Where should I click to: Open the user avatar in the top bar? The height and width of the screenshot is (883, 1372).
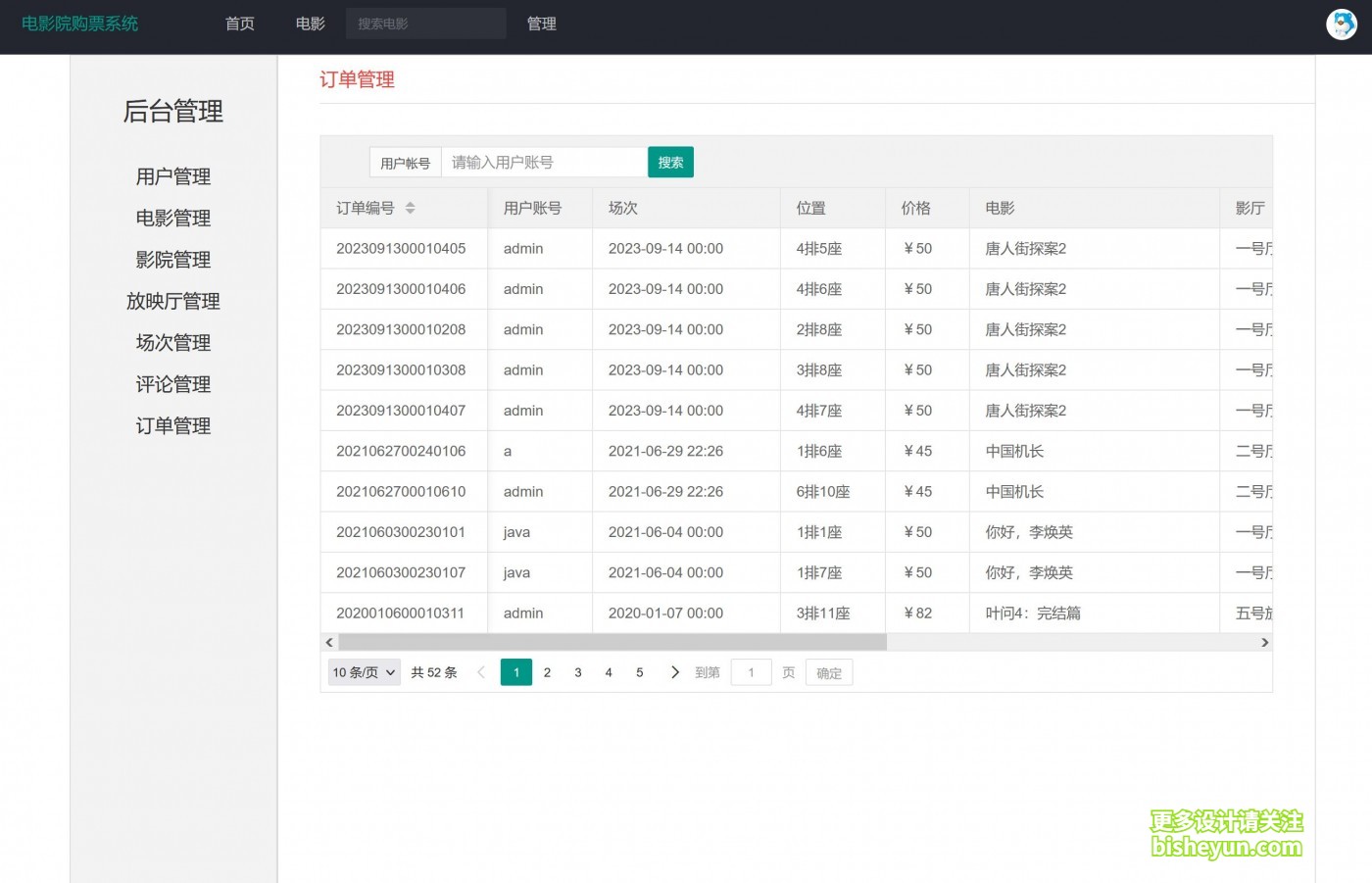coord(1341,24)
